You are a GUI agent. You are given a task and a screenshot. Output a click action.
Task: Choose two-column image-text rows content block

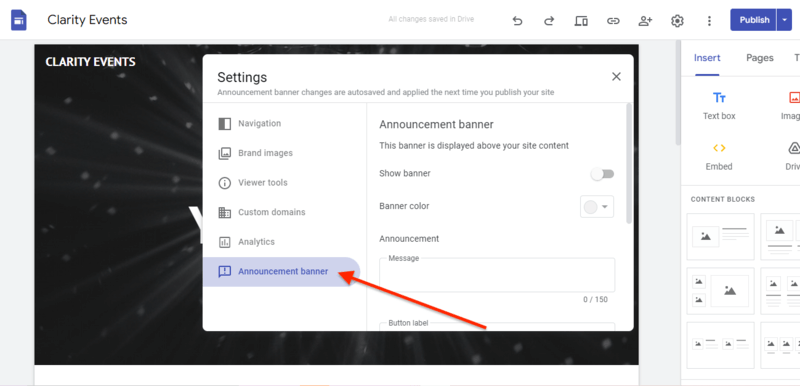point(720,345)
